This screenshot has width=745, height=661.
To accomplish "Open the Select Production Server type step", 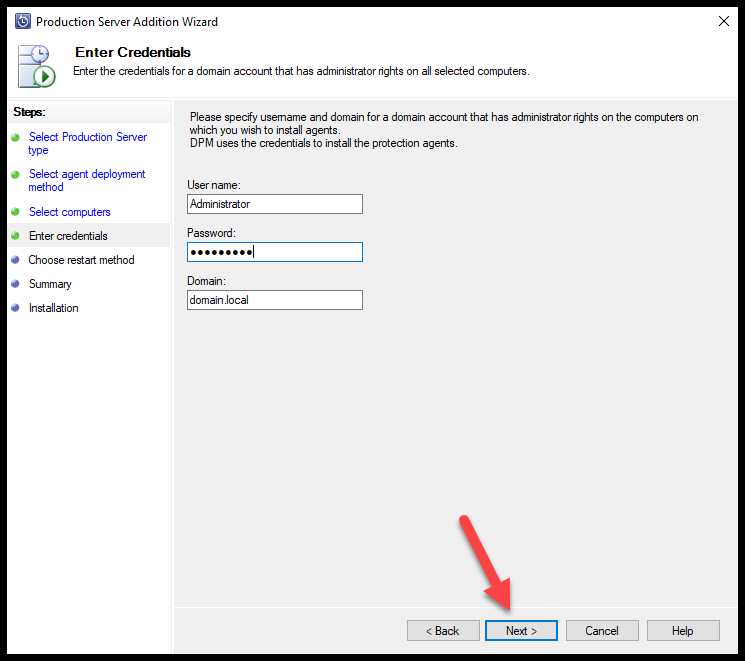I will (87, 144).
